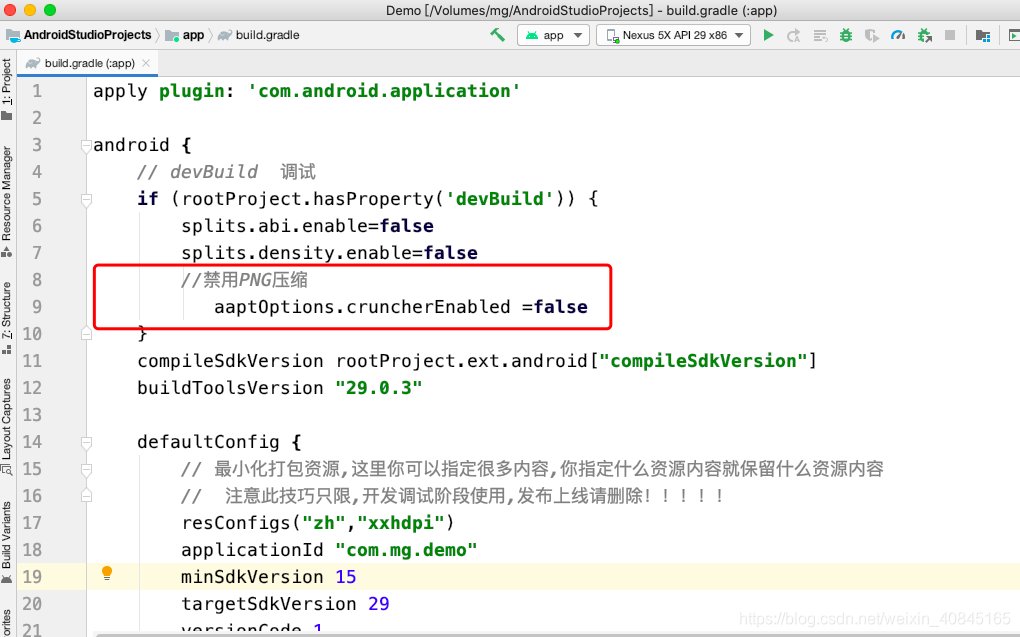Image resolution: width=1020 pixels, height=637 pixels.
Task: Click the "com.mg.demo" applicationId value
Action: point(407,550)
